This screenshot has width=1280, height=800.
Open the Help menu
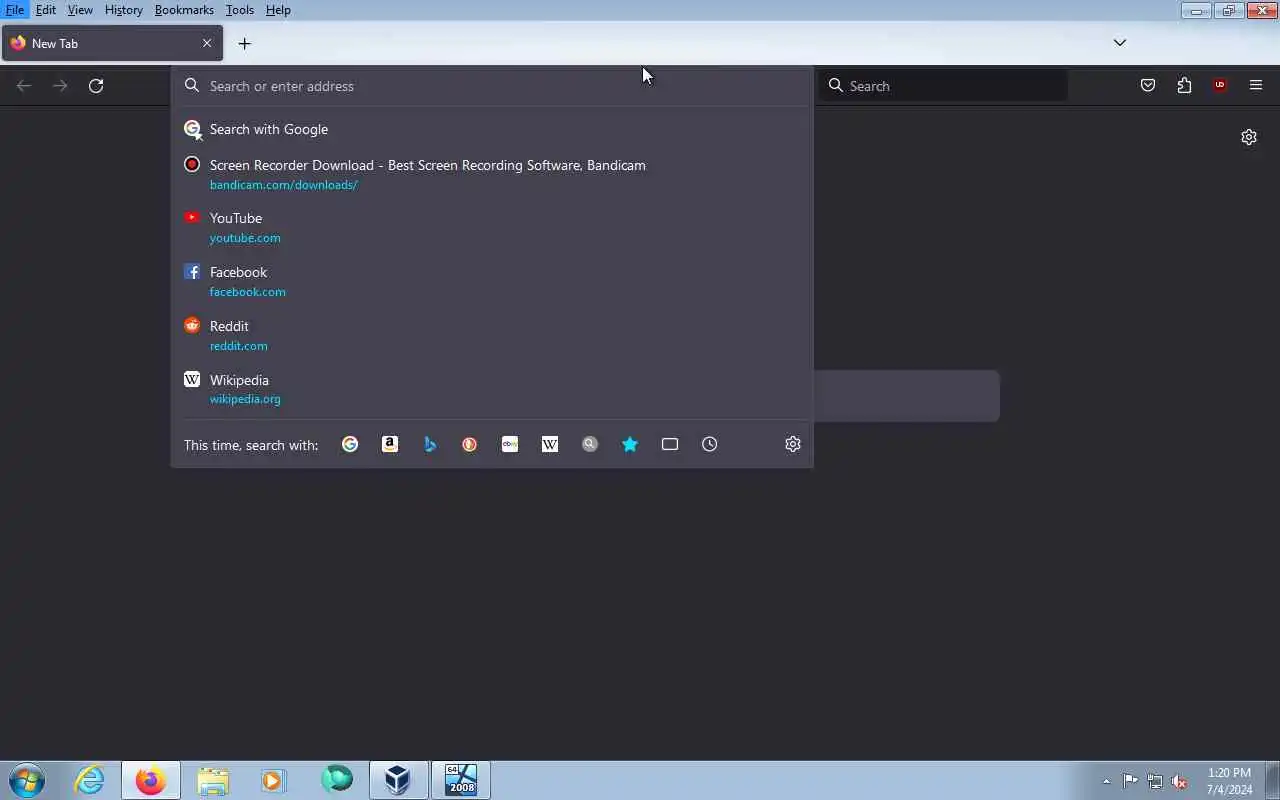[x=278, y=10]
